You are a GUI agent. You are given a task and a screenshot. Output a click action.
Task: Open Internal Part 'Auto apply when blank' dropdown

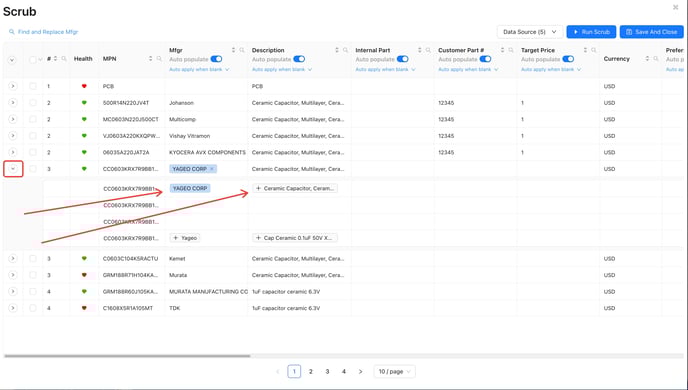tap(385, 69)
